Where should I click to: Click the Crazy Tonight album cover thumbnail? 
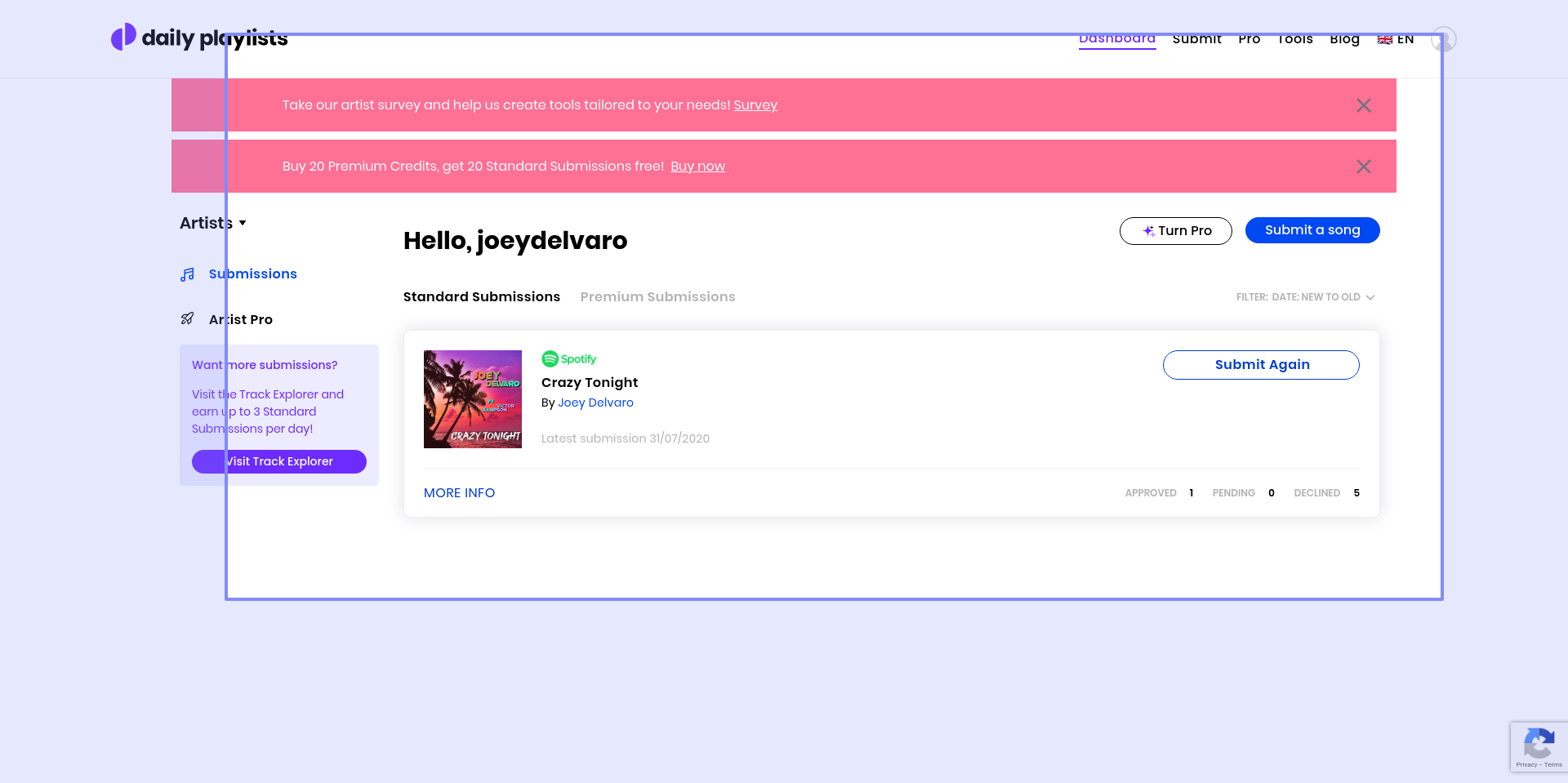472,399
